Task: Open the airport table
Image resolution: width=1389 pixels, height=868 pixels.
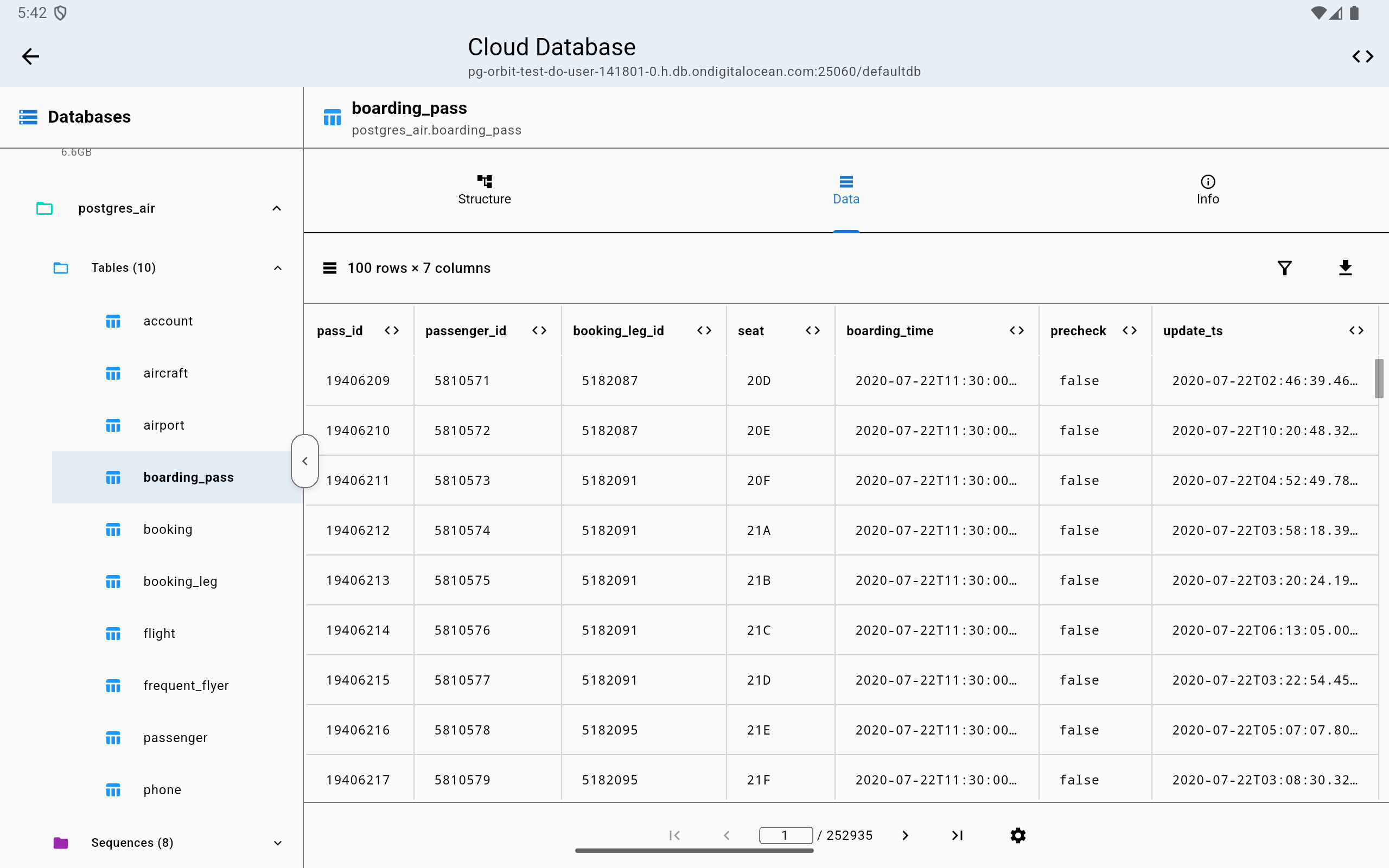Action: tap(177, 425)
